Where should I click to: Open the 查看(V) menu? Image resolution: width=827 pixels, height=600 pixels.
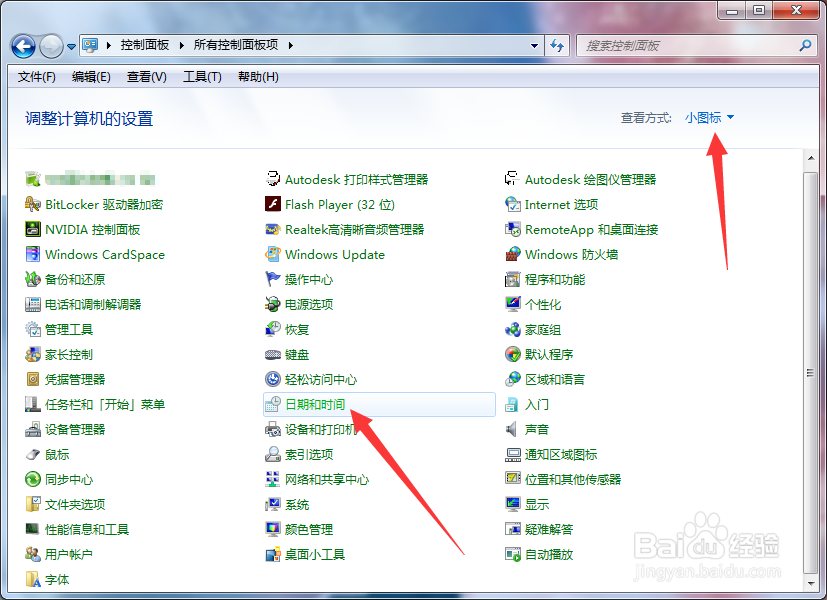(x=147, y=77)
